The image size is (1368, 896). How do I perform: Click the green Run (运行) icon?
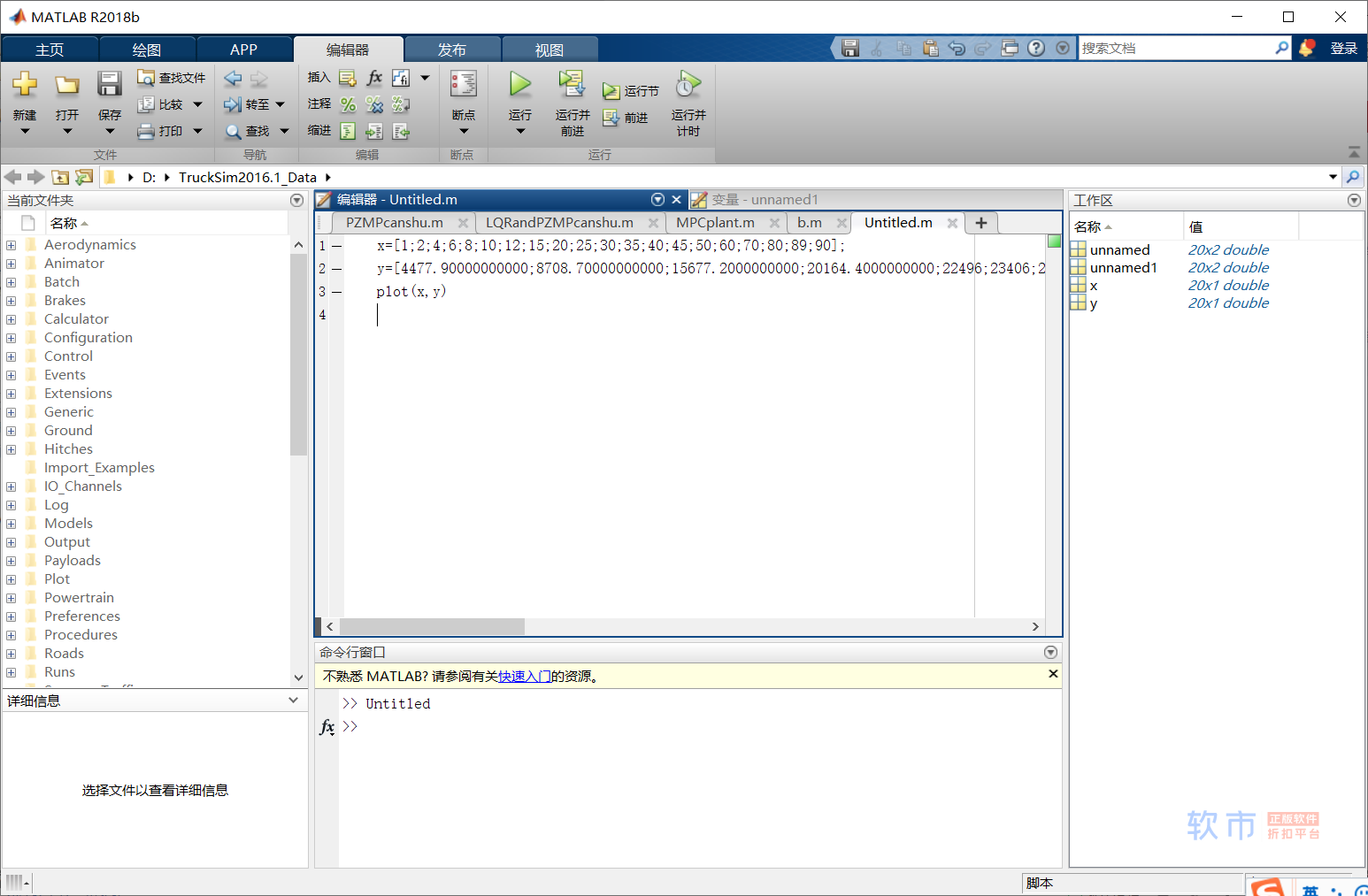coord(520,84)
